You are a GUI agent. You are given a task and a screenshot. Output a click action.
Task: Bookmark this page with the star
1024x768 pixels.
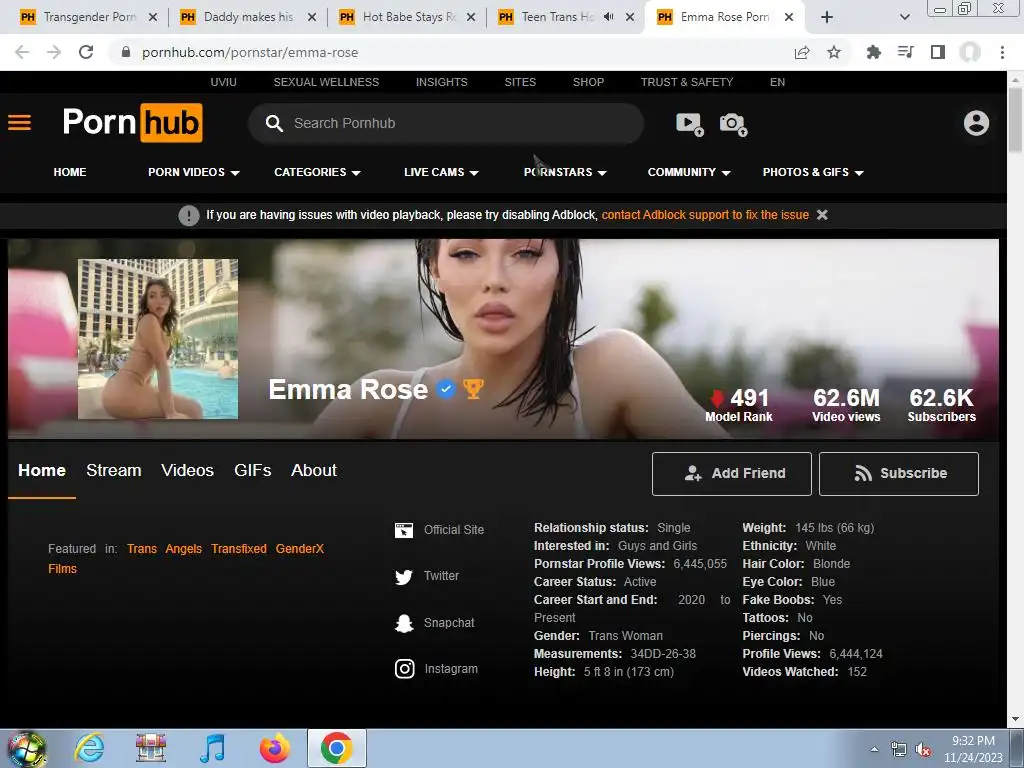[834, 52]
